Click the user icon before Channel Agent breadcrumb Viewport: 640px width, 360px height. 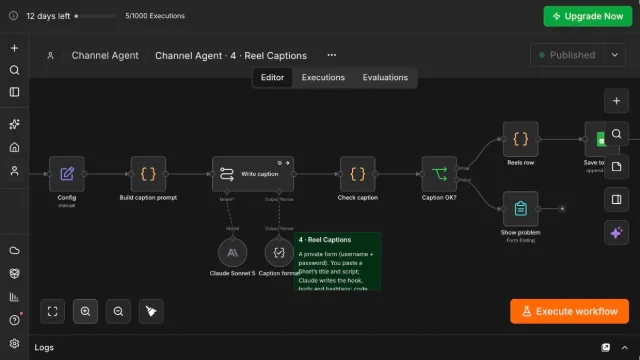click(x=50, y=56)
